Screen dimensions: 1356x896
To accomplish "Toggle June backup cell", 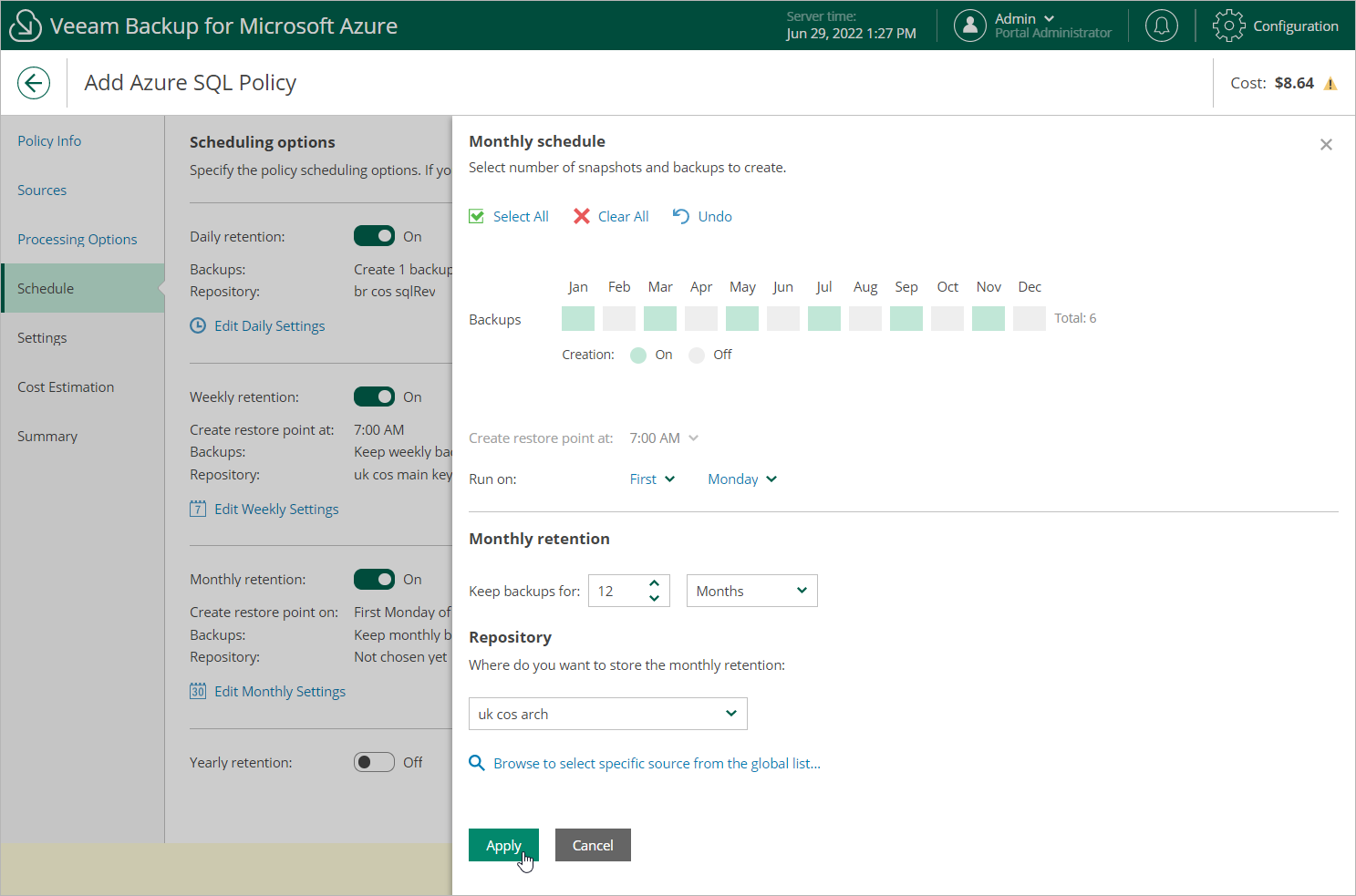I will pyautogui.click(x=783, y=318).
